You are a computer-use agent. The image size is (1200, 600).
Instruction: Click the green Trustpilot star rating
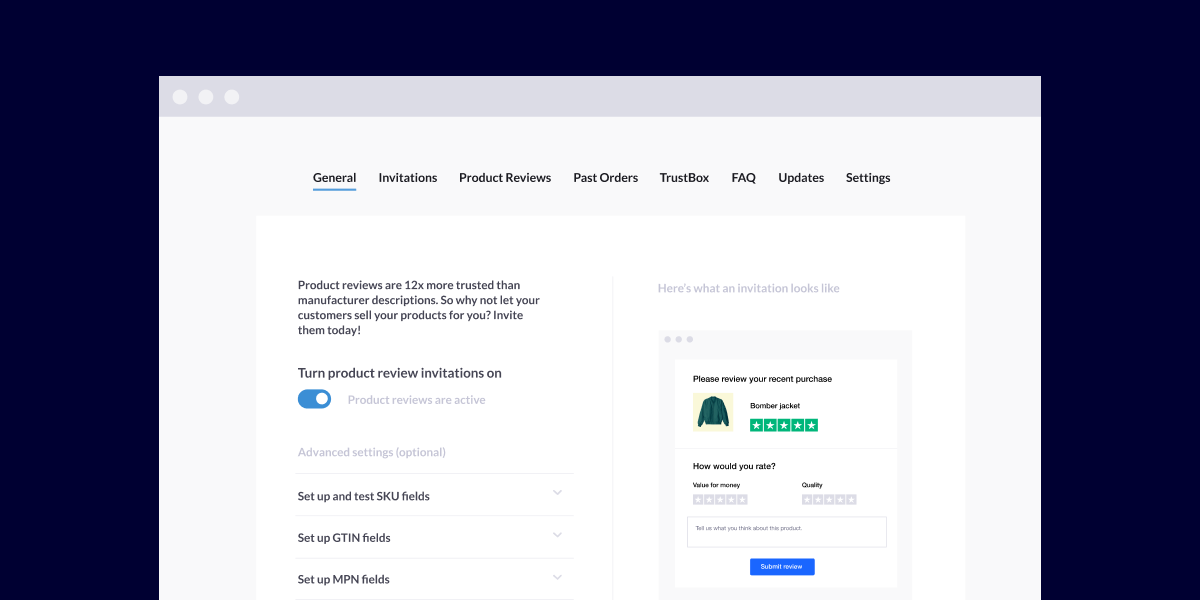coord(784,425)
